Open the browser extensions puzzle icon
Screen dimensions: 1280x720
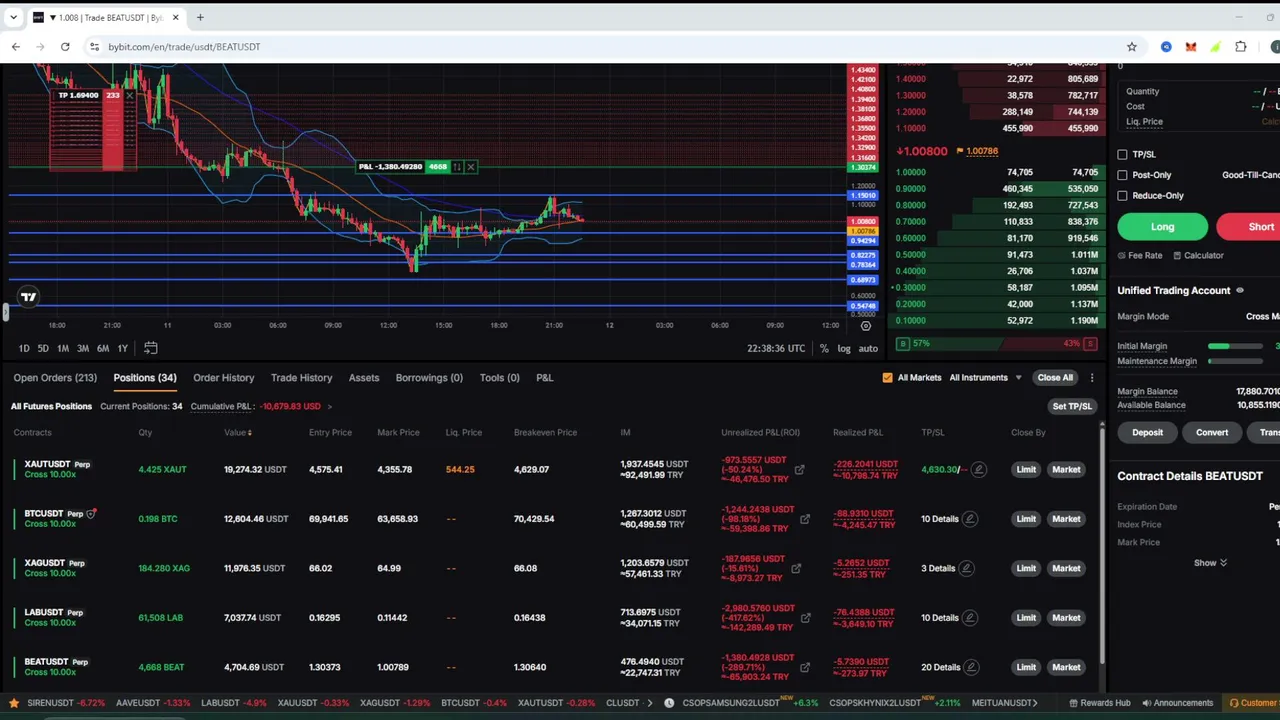[1241, 47]
